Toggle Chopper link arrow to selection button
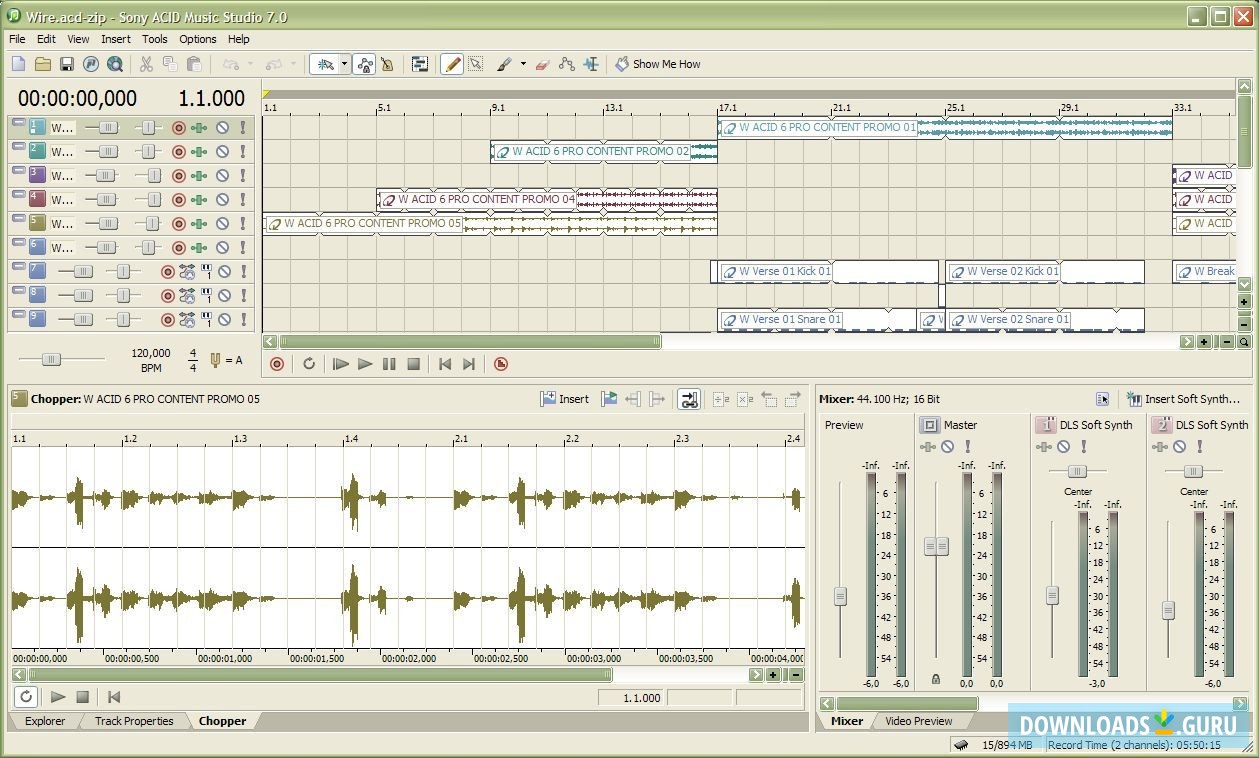This screenshot has height=758, width=1259. pyautogui.click(x=688, y=399)
